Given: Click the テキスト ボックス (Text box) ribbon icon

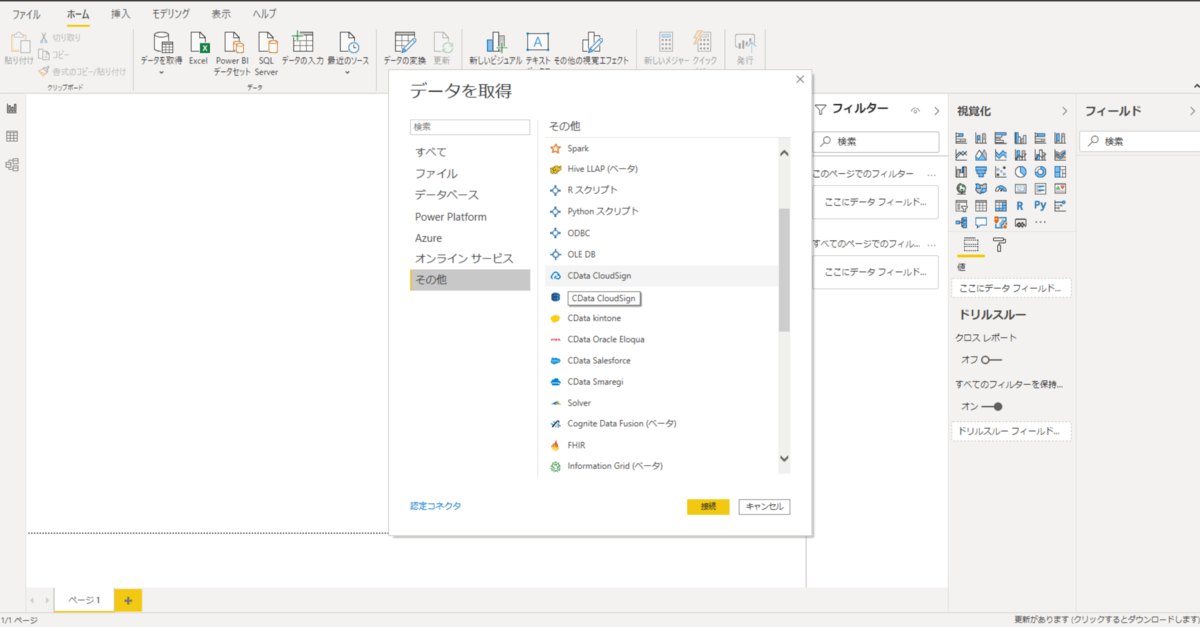Looking at the screenshot, I should 538,43.
